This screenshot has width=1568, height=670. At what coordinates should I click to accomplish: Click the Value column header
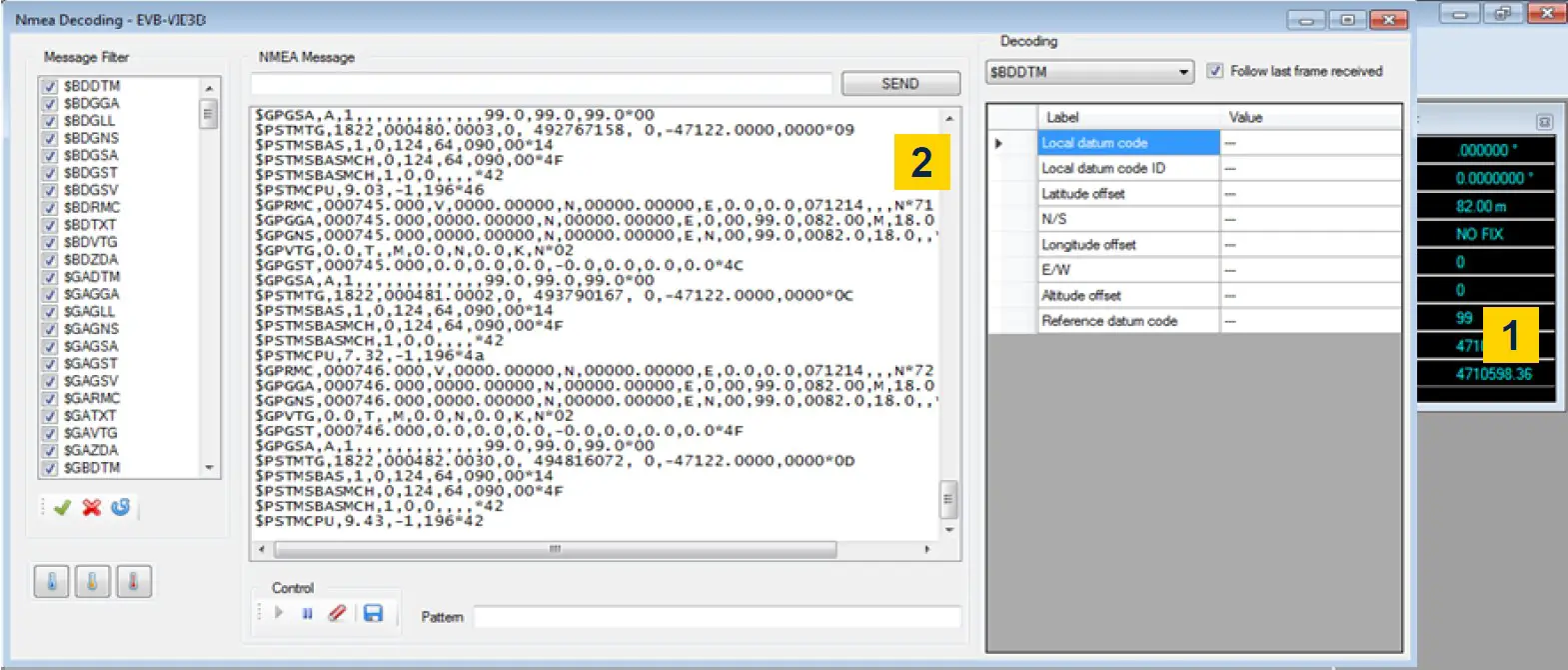[x=1310, y=117]
